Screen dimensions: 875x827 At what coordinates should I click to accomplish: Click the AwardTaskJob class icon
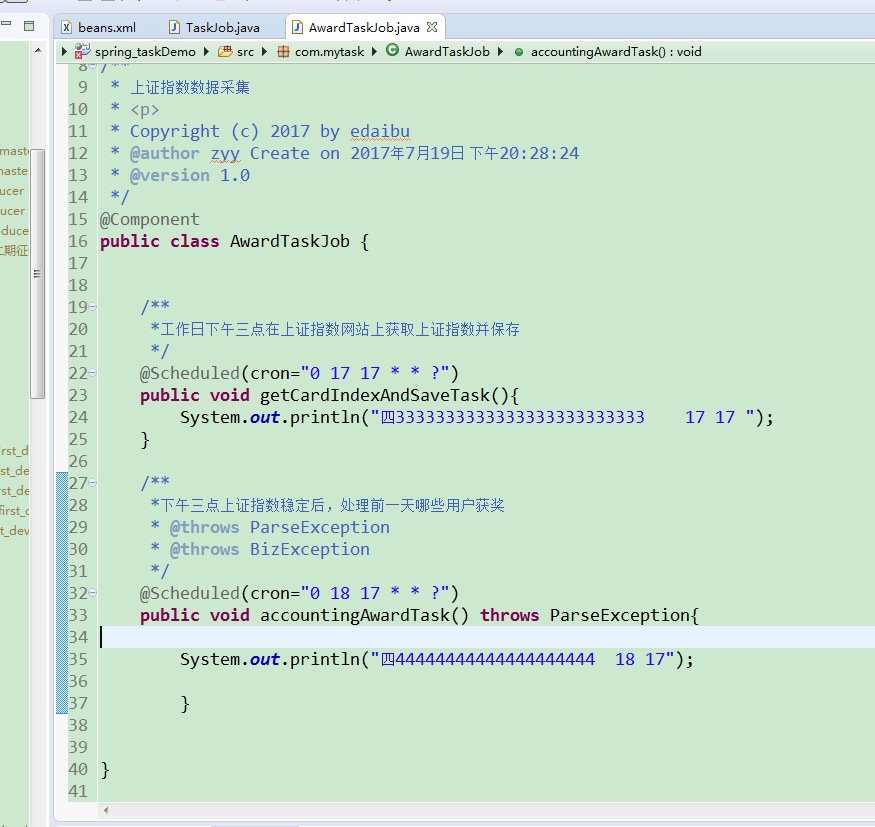click(393, 50)
